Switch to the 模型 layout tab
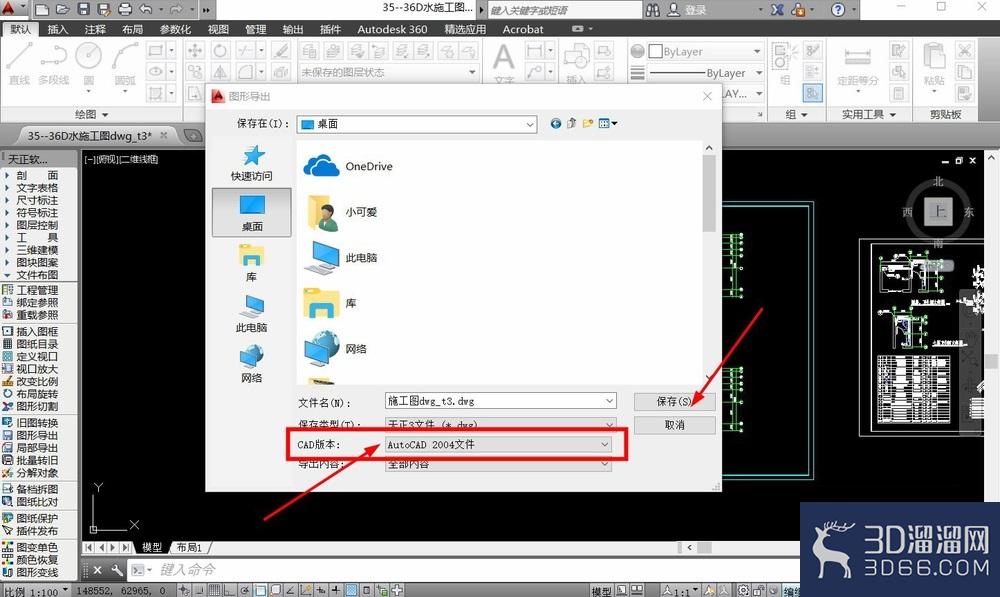This screenshot has height=597, width=1000. coord(152,547)
